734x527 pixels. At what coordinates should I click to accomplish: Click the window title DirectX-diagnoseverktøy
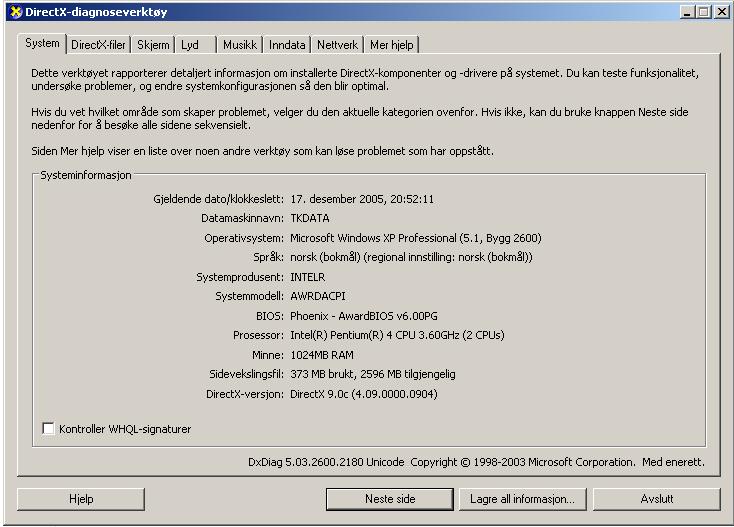[96, 12]
